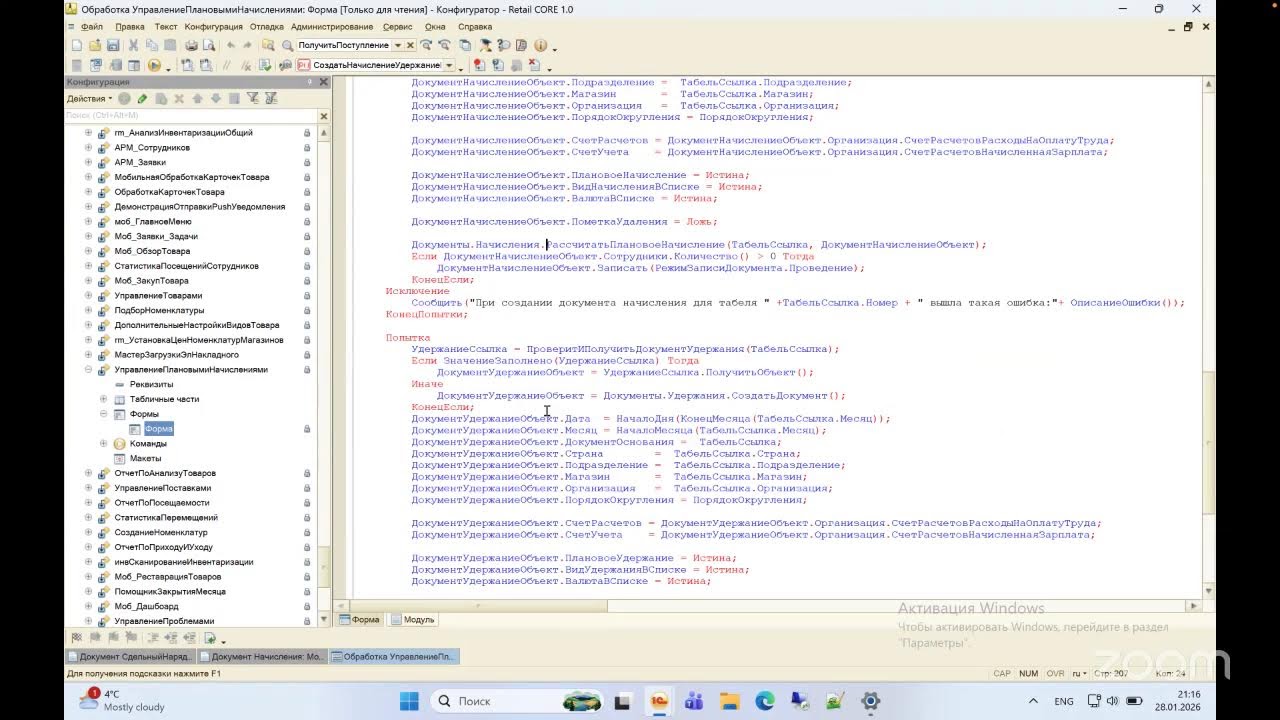This screenshot has height=720, width=1280.
Task: Click the Start debugging play icon
Action: (154, 65)
